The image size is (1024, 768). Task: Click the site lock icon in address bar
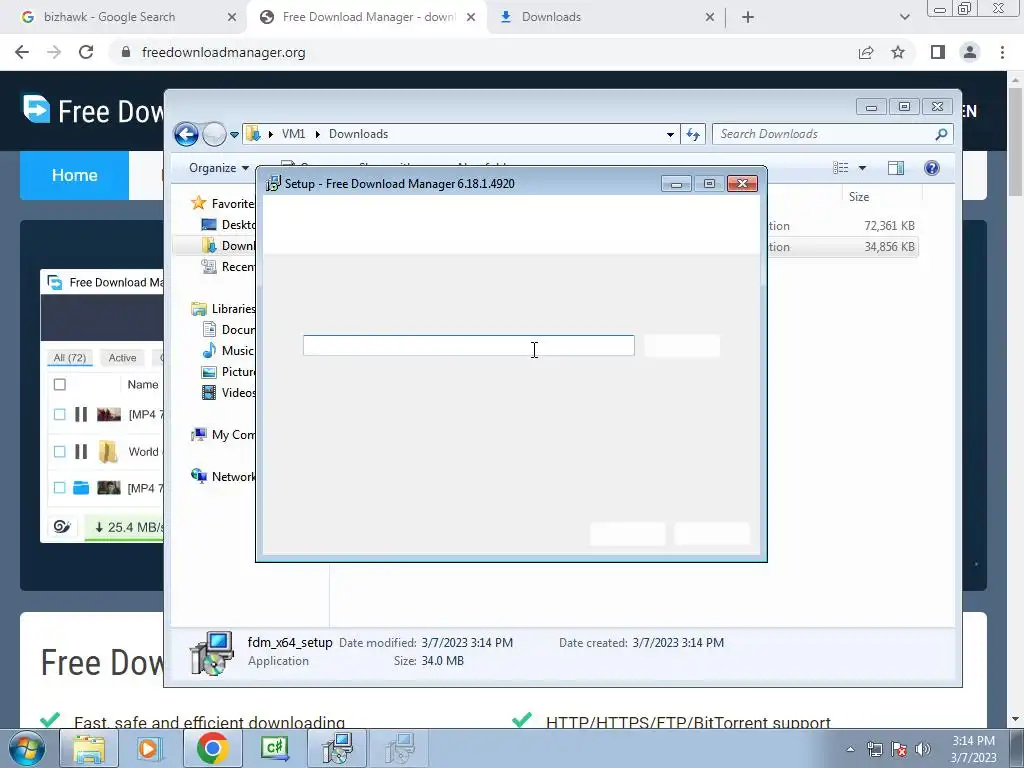126,52
